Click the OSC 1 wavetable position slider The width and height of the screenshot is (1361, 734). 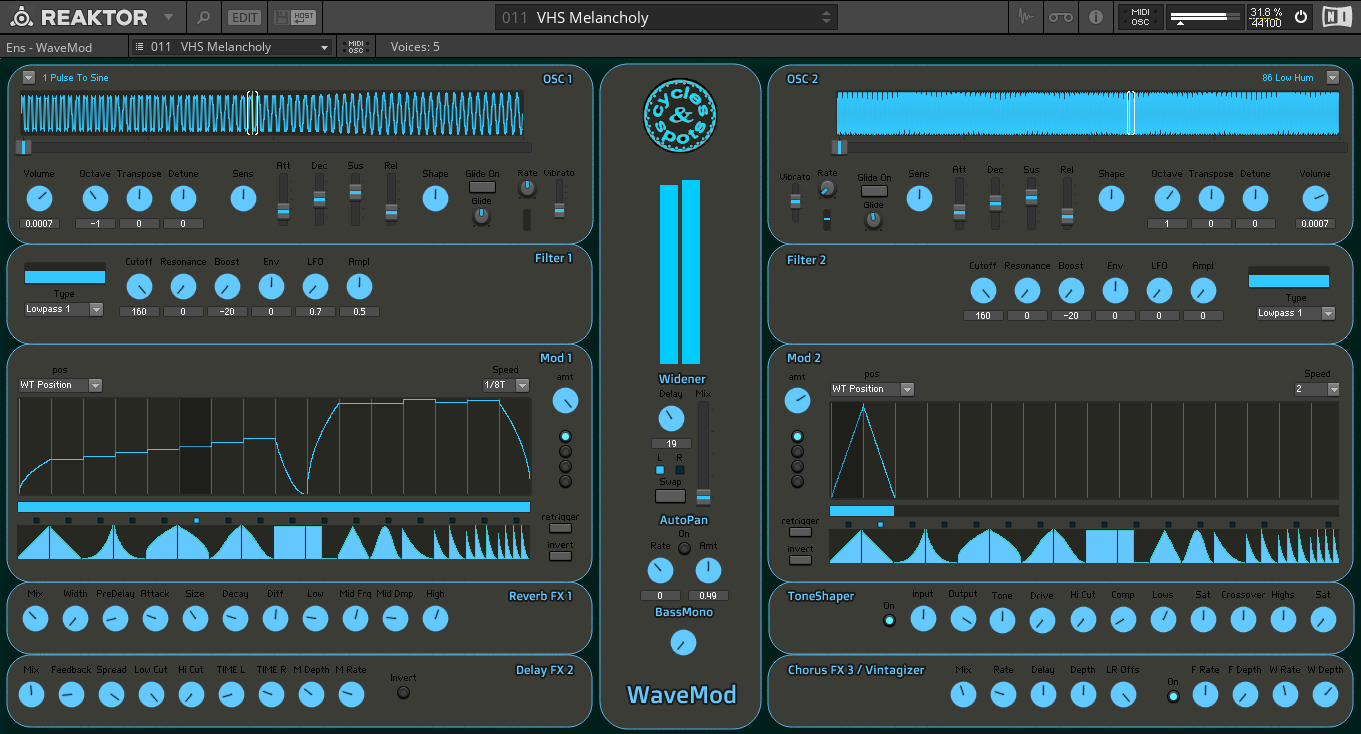click(x=272, y=147)
